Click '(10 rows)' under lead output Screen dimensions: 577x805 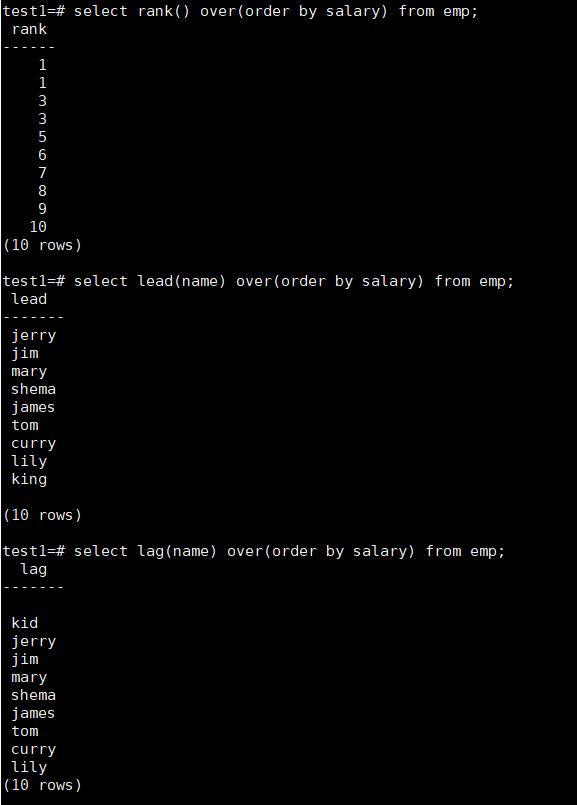coord(42,515)
